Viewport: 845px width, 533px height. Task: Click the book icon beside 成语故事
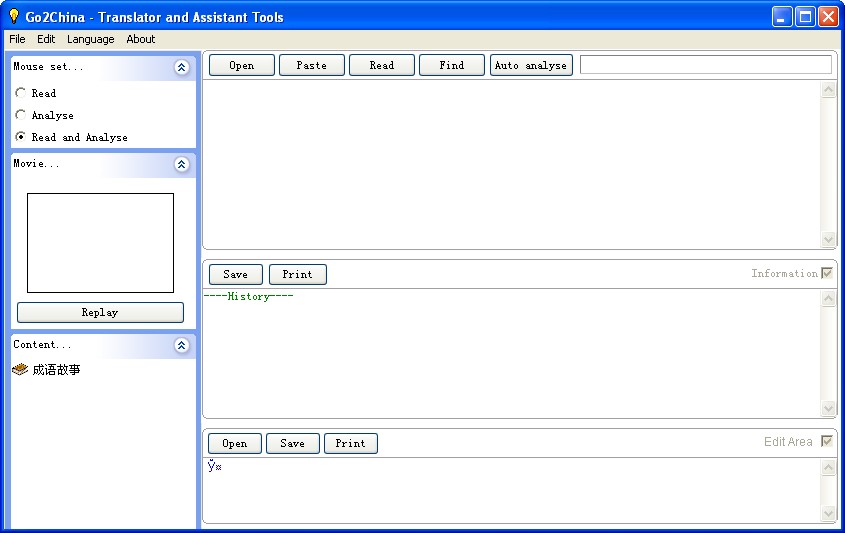[x=20, y=369]
